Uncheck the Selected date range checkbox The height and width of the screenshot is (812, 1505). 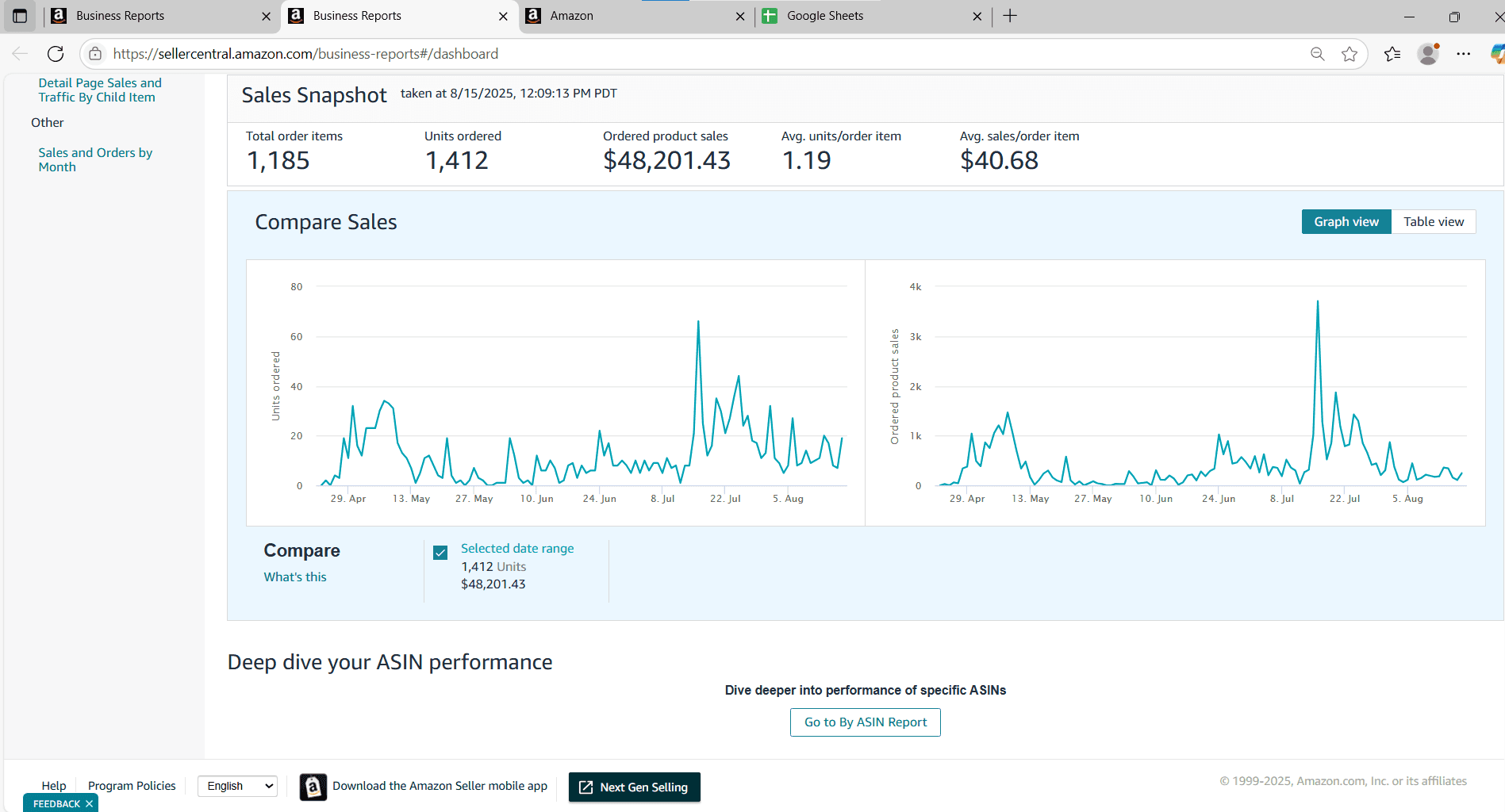(x=440, y=553)
